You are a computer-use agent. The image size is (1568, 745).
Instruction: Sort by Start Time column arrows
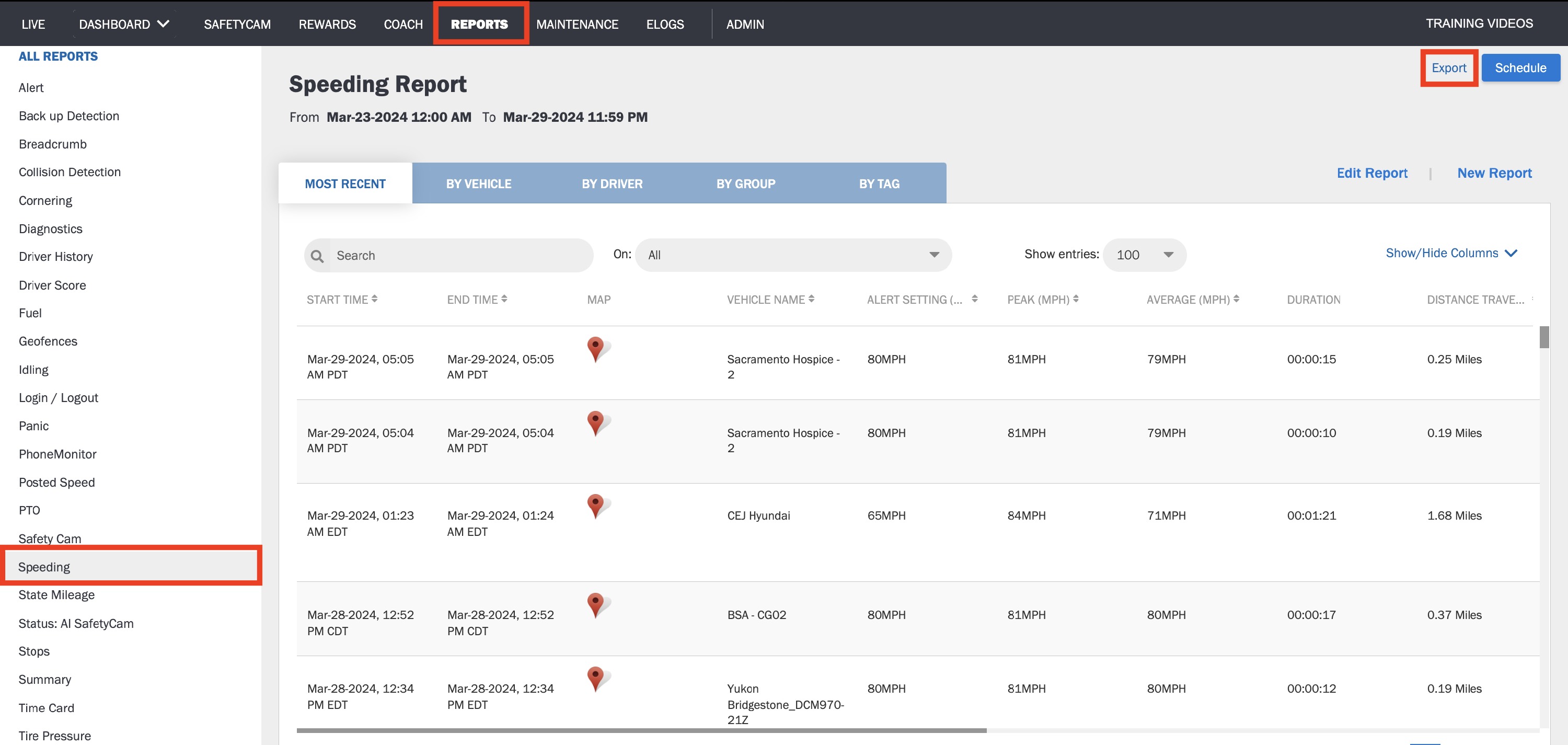[374, 299]
